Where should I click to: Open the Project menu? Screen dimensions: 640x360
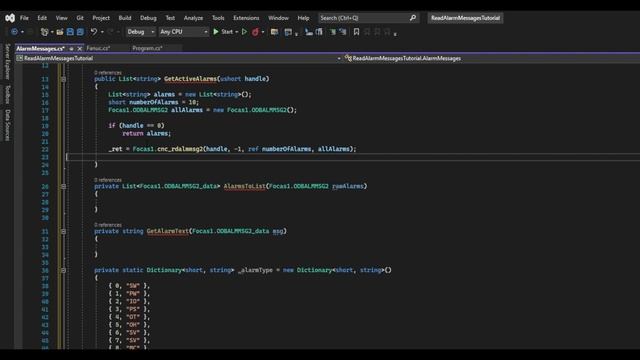pyautogui.click(x=101, y=18)
